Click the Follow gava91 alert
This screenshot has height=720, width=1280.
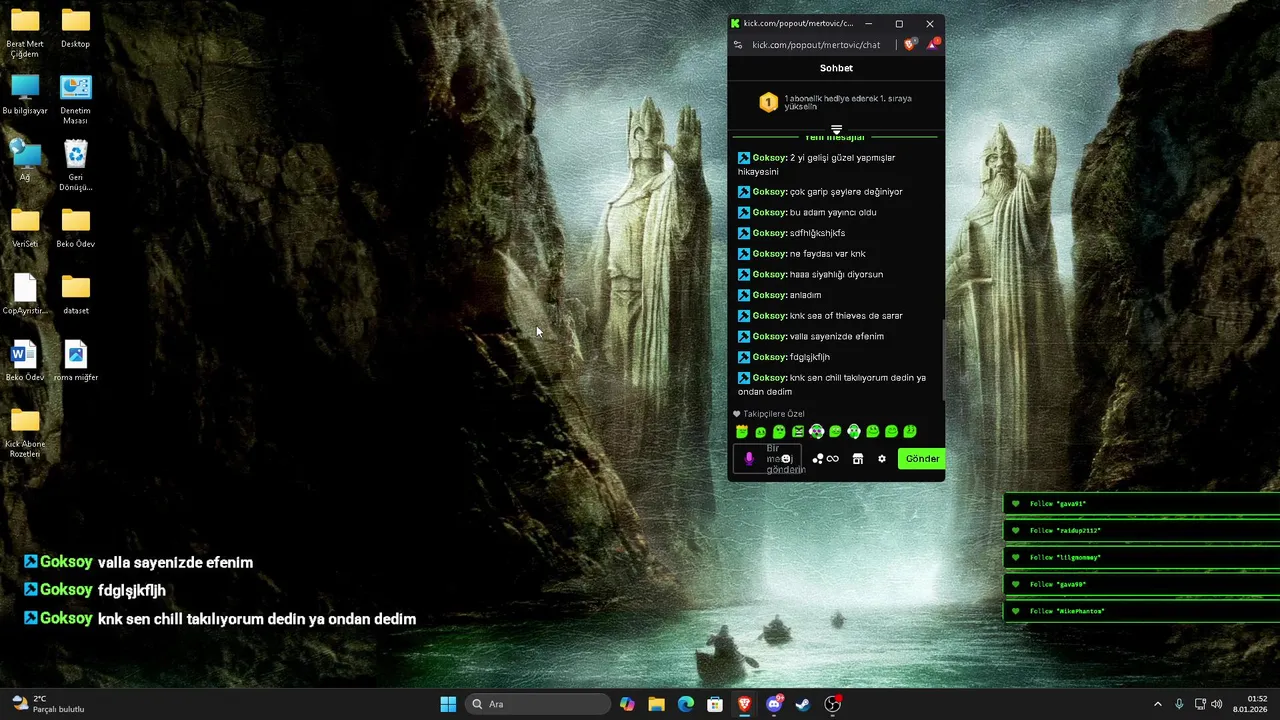coord(1141,504)
